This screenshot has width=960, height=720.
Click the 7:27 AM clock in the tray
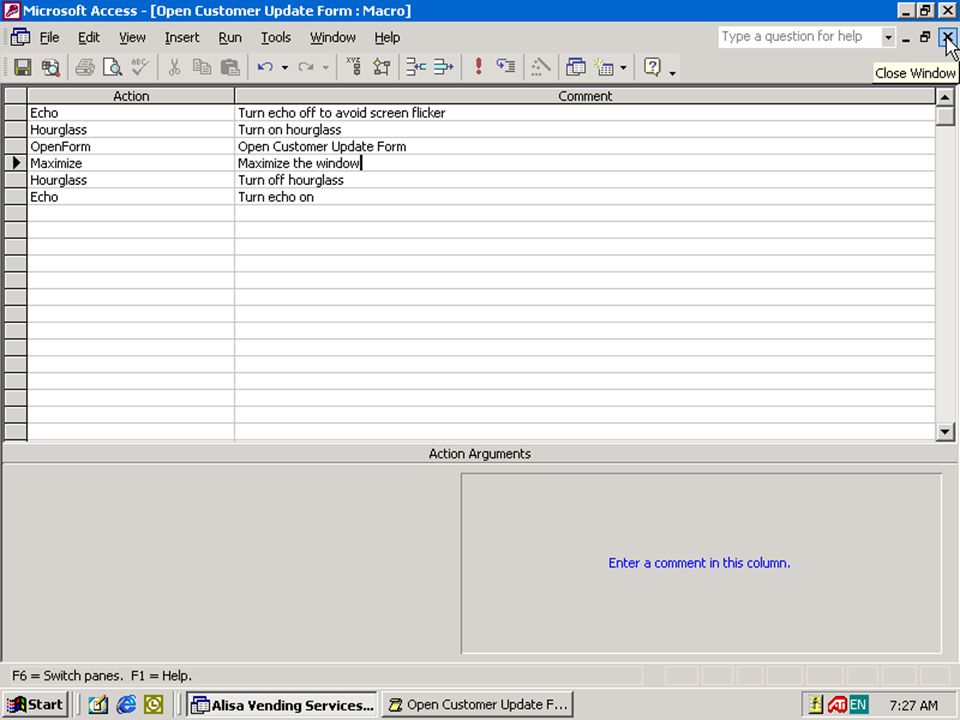pos(913,705)
